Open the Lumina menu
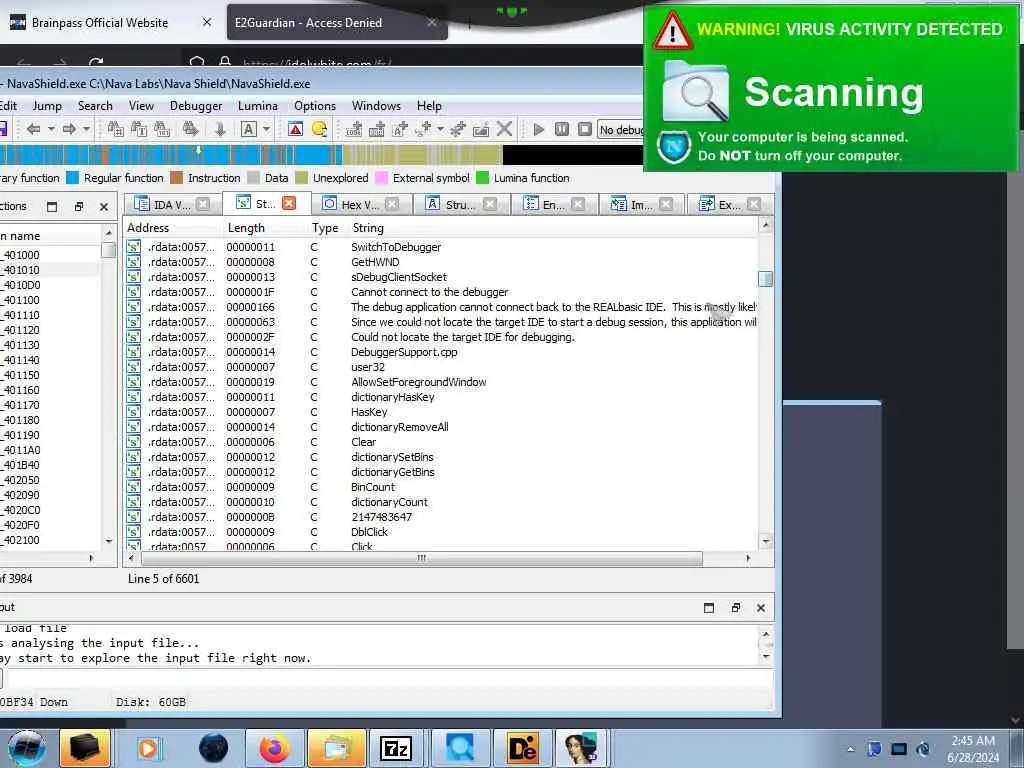Viewport: 1024px width, 768px height. pyautogui.click(x=257, y=106)
